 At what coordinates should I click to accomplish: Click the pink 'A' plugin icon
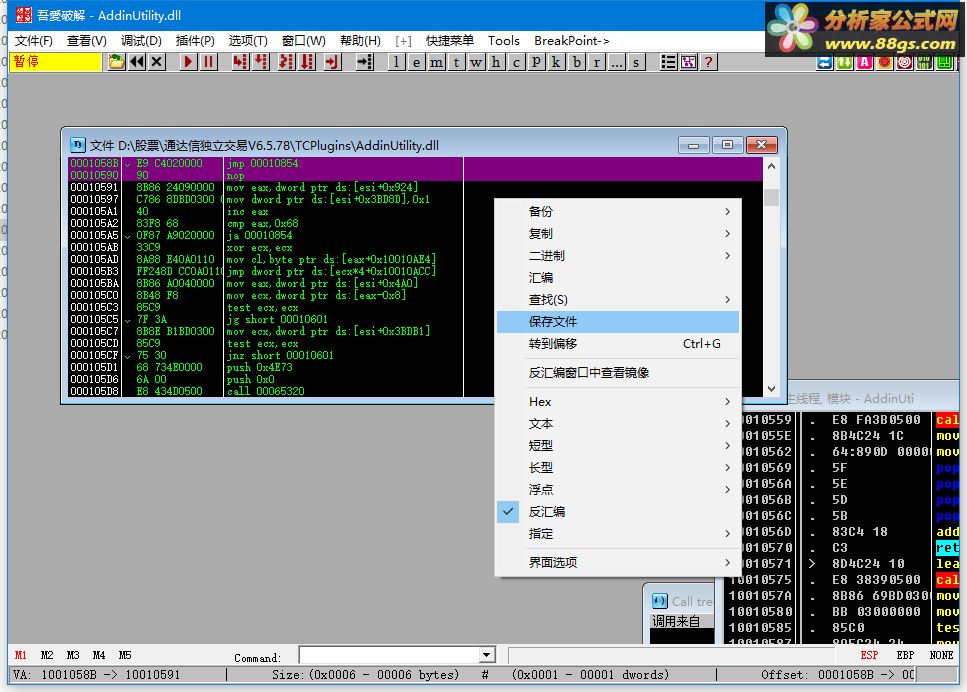point(865,62)
